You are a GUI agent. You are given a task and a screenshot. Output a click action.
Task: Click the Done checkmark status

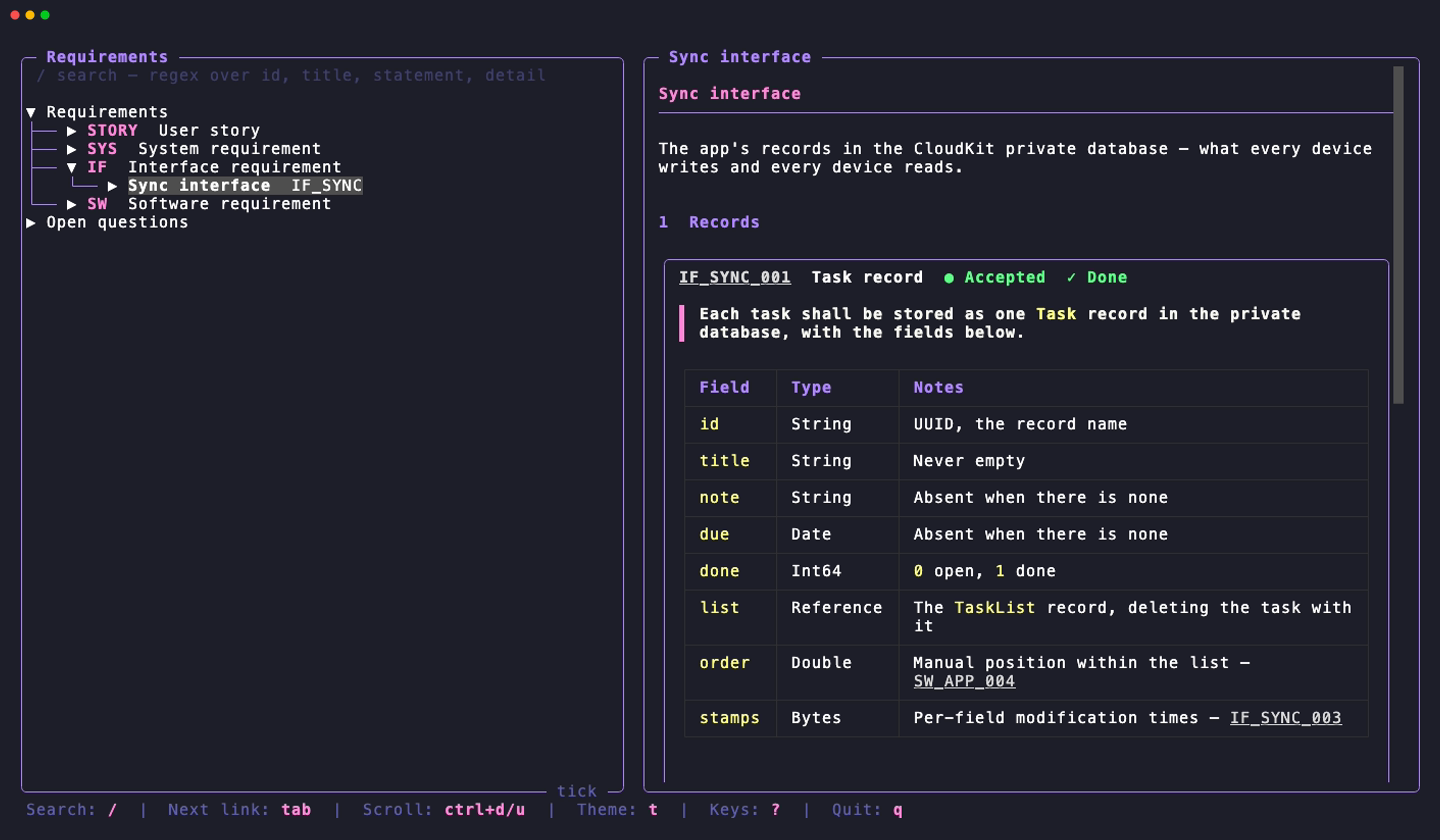pyautogui.click(x=1097, y=277)
